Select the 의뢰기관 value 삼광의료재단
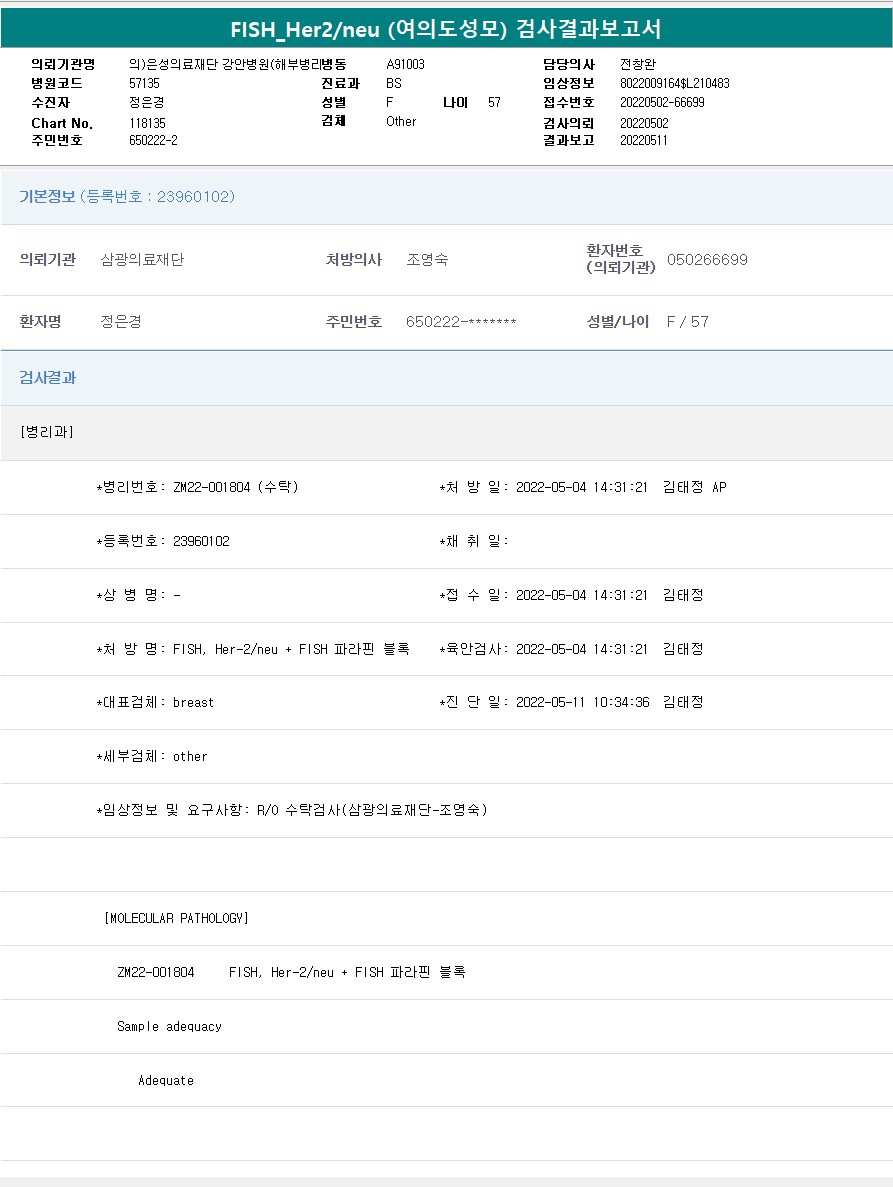 click(142, 260)
